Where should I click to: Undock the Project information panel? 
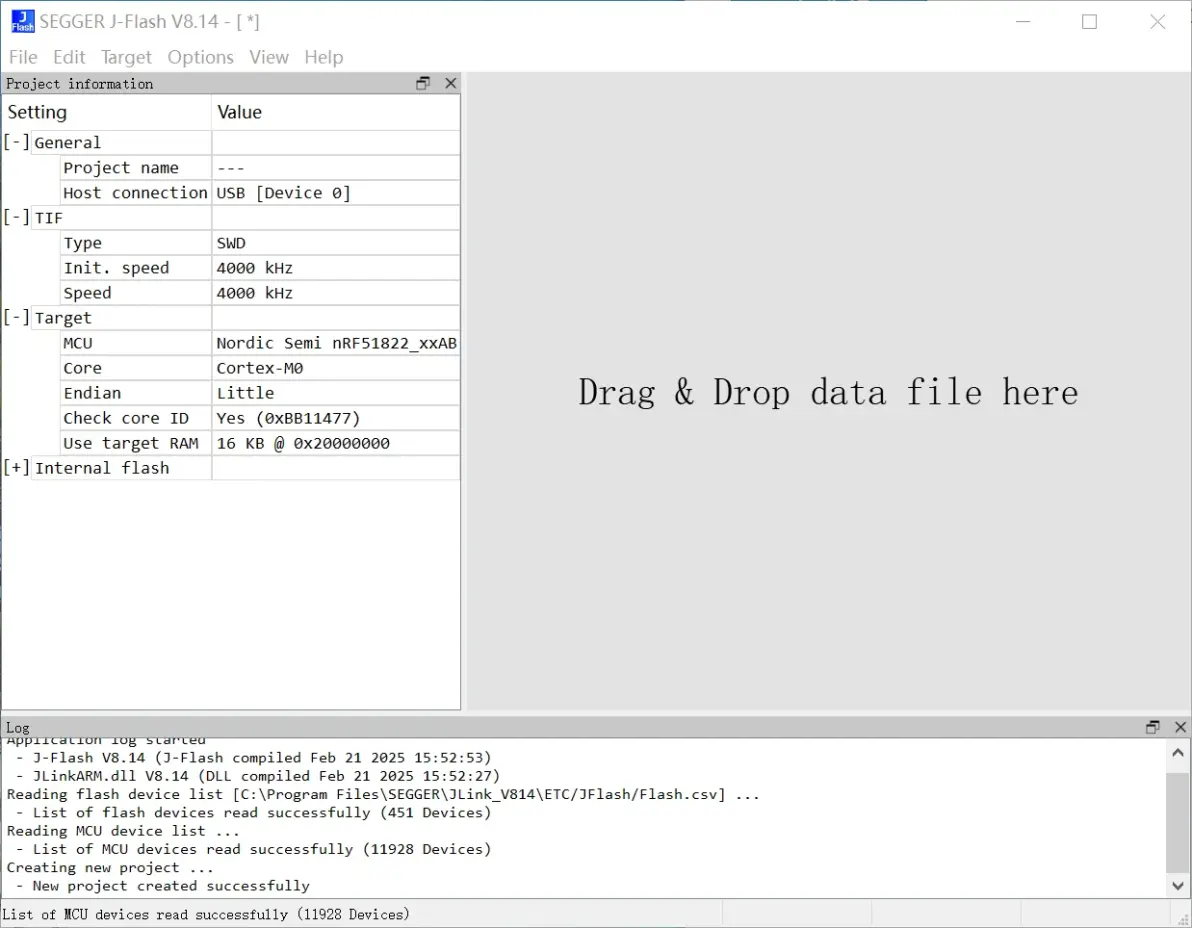point(423,84)
